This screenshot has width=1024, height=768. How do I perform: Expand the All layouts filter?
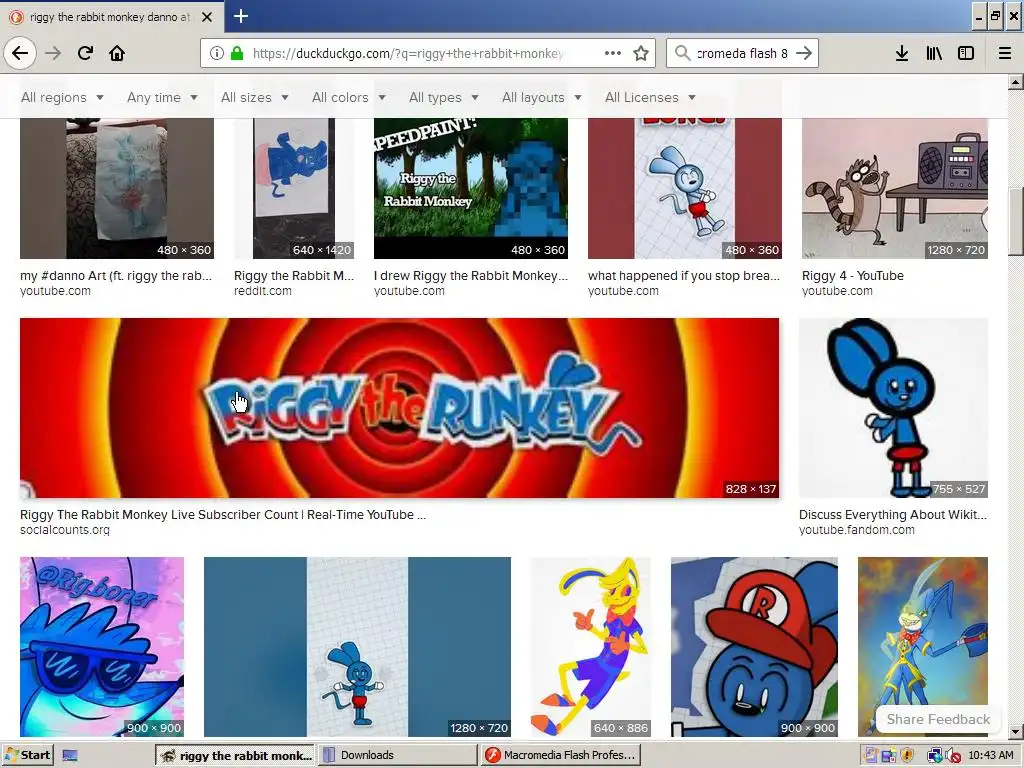coord(541,97)
